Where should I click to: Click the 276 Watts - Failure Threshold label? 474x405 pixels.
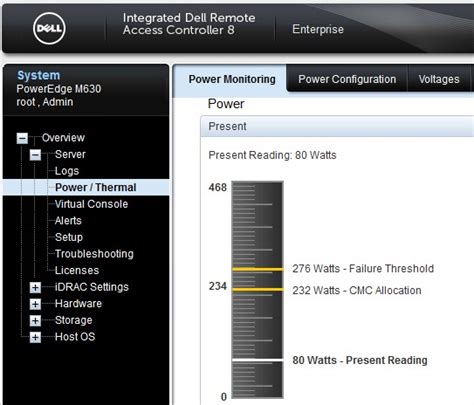point(363,269)
